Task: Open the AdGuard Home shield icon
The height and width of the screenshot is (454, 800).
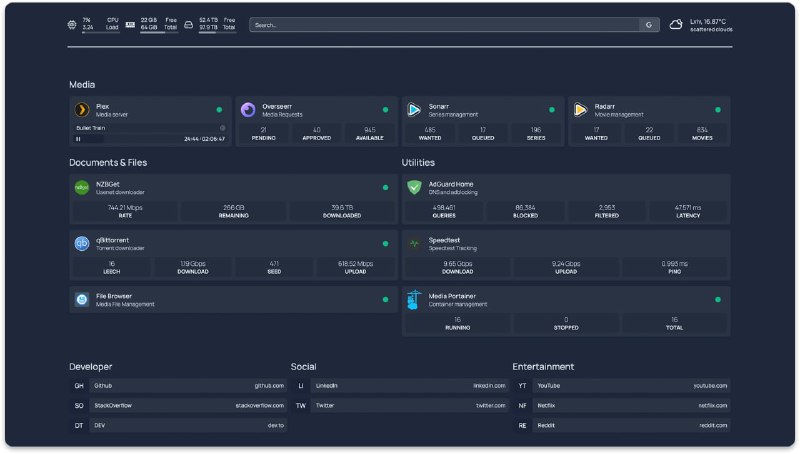Action: (x=414, y=188)
